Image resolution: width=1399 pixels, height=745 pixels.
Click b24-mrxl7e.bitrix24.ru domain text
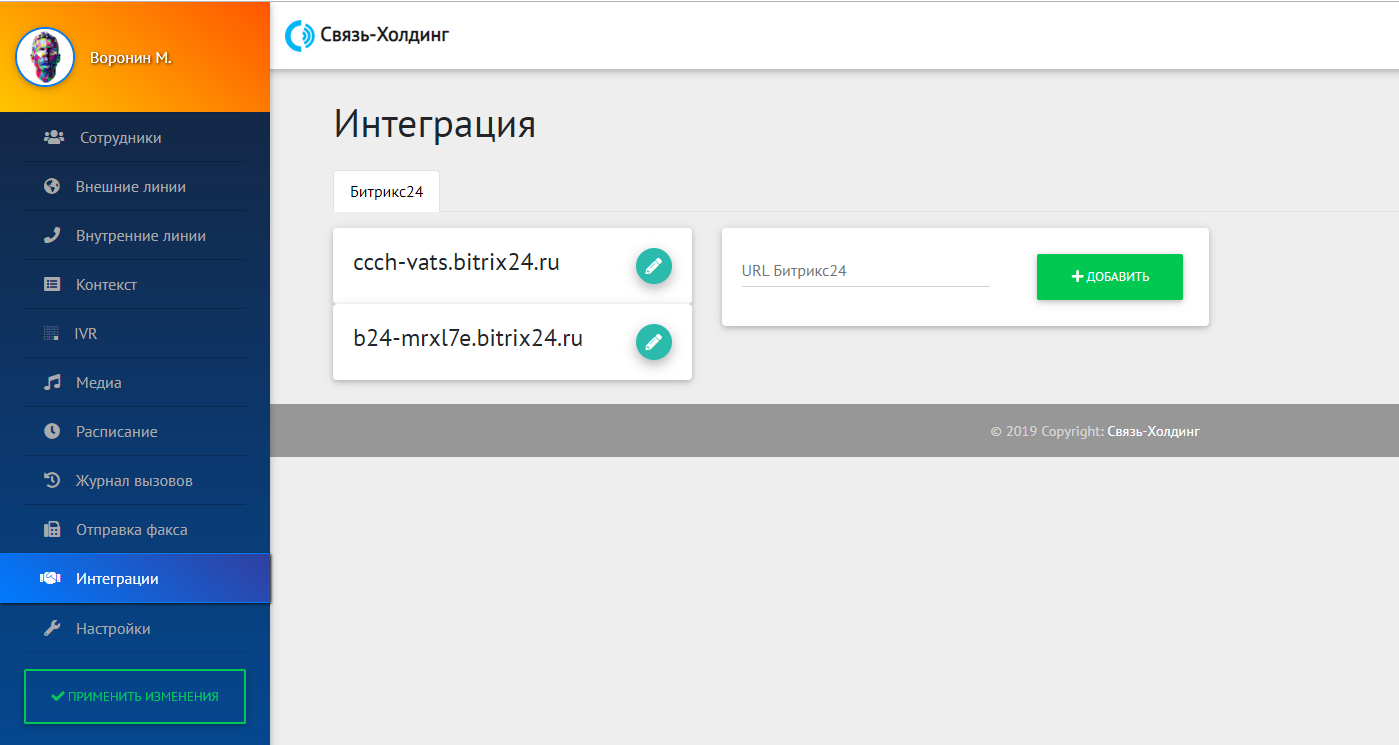click(468, 339)
